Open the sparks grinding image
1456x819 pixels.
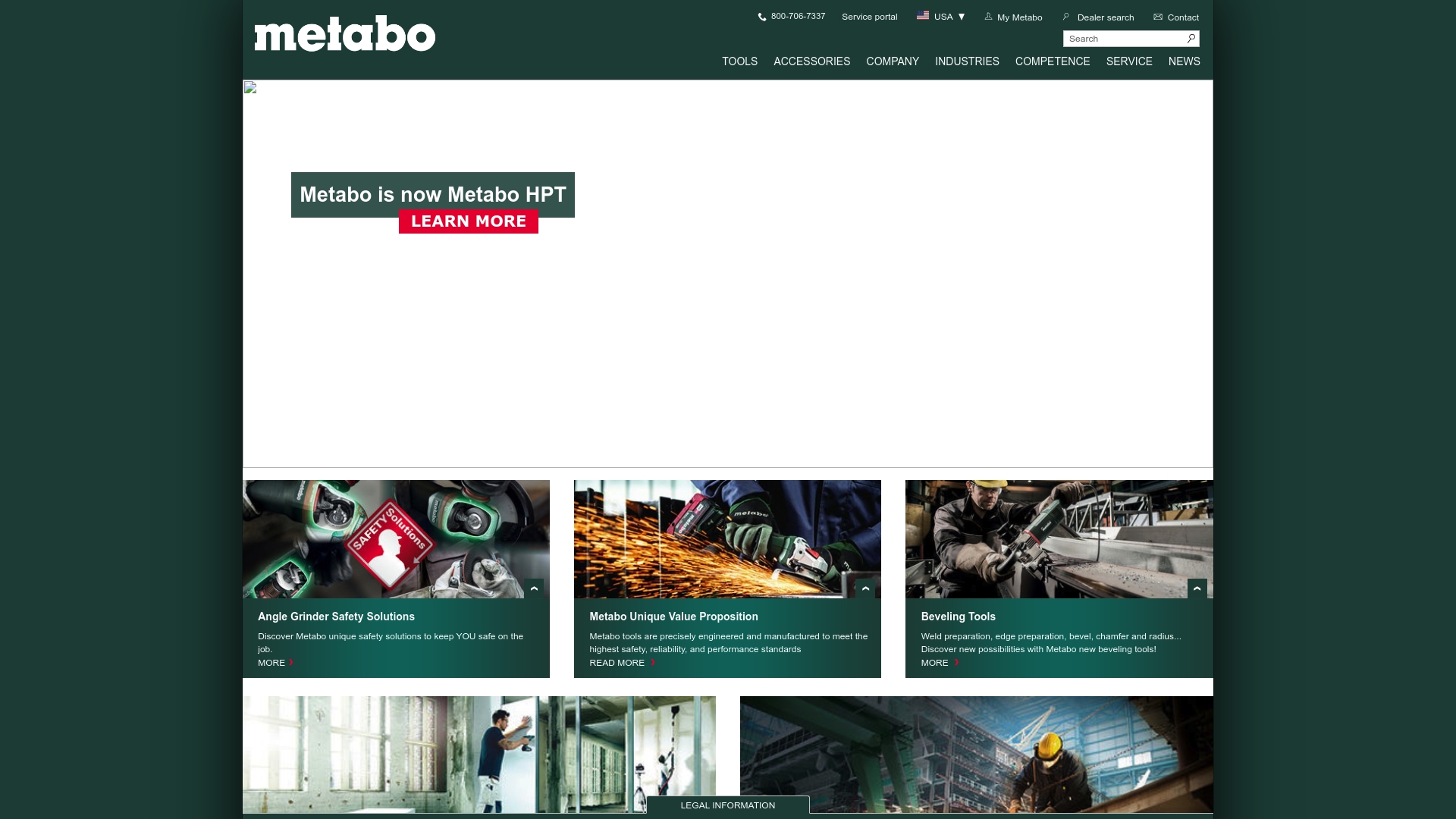[727, 539]
